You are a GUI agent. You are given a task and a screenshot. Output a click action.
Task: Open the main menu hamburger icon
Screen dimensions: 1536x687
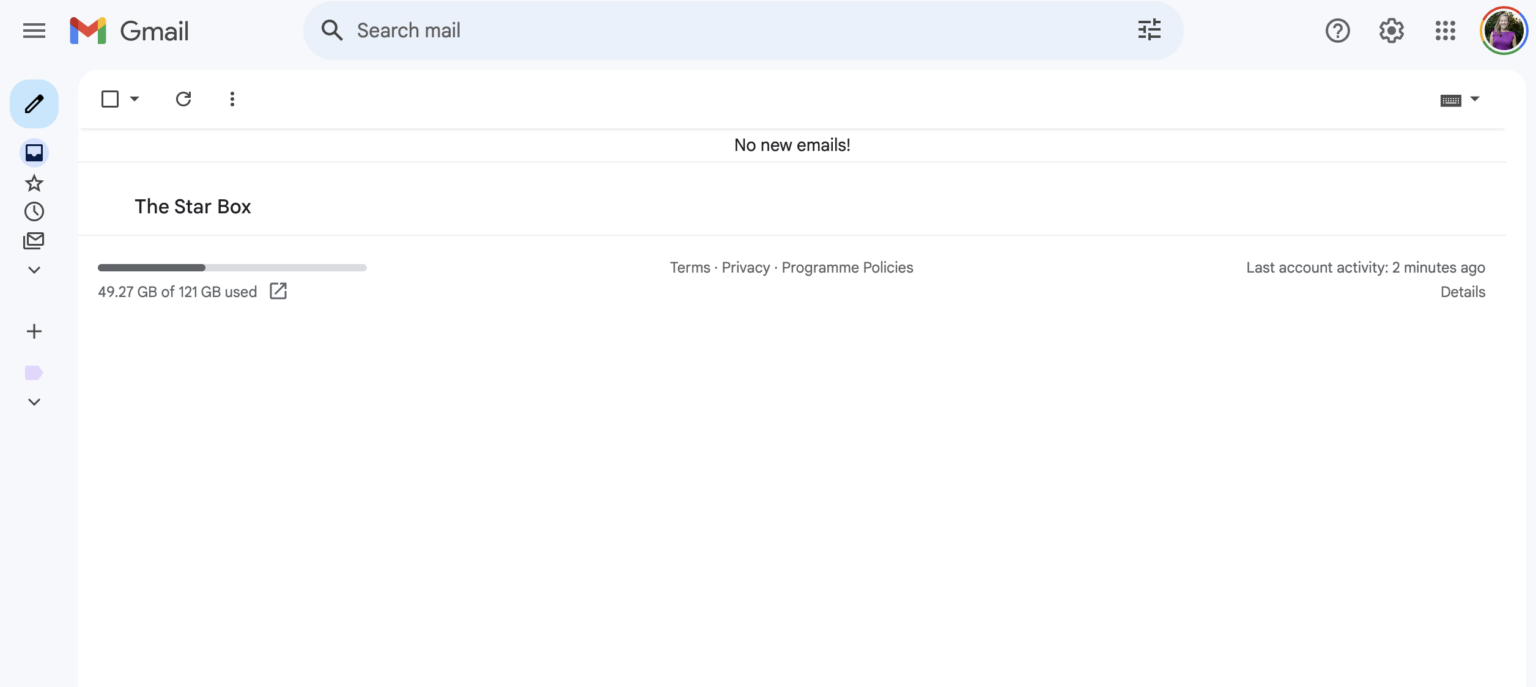point(34,31)
